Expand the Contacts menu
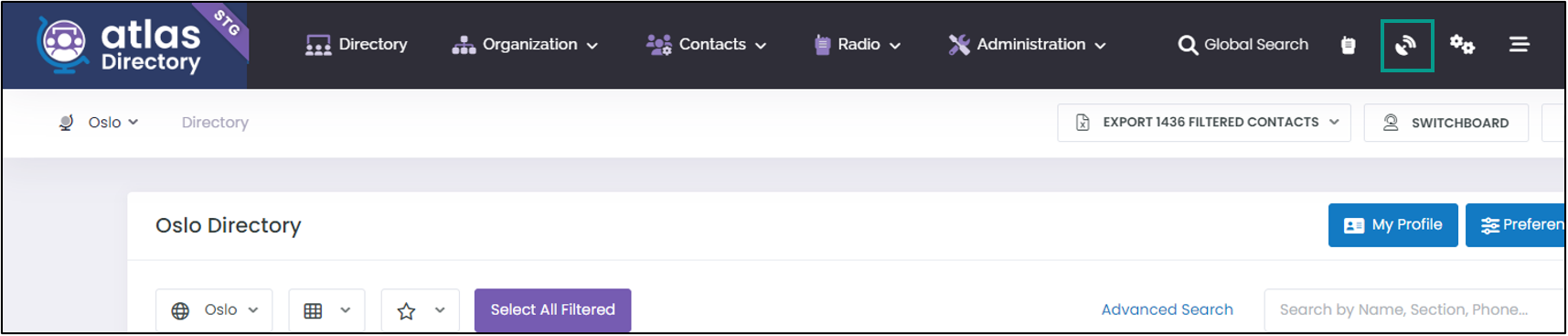The width and height of the screenshot is (1568, 336). pyautogui.click(x=706, y=45)
